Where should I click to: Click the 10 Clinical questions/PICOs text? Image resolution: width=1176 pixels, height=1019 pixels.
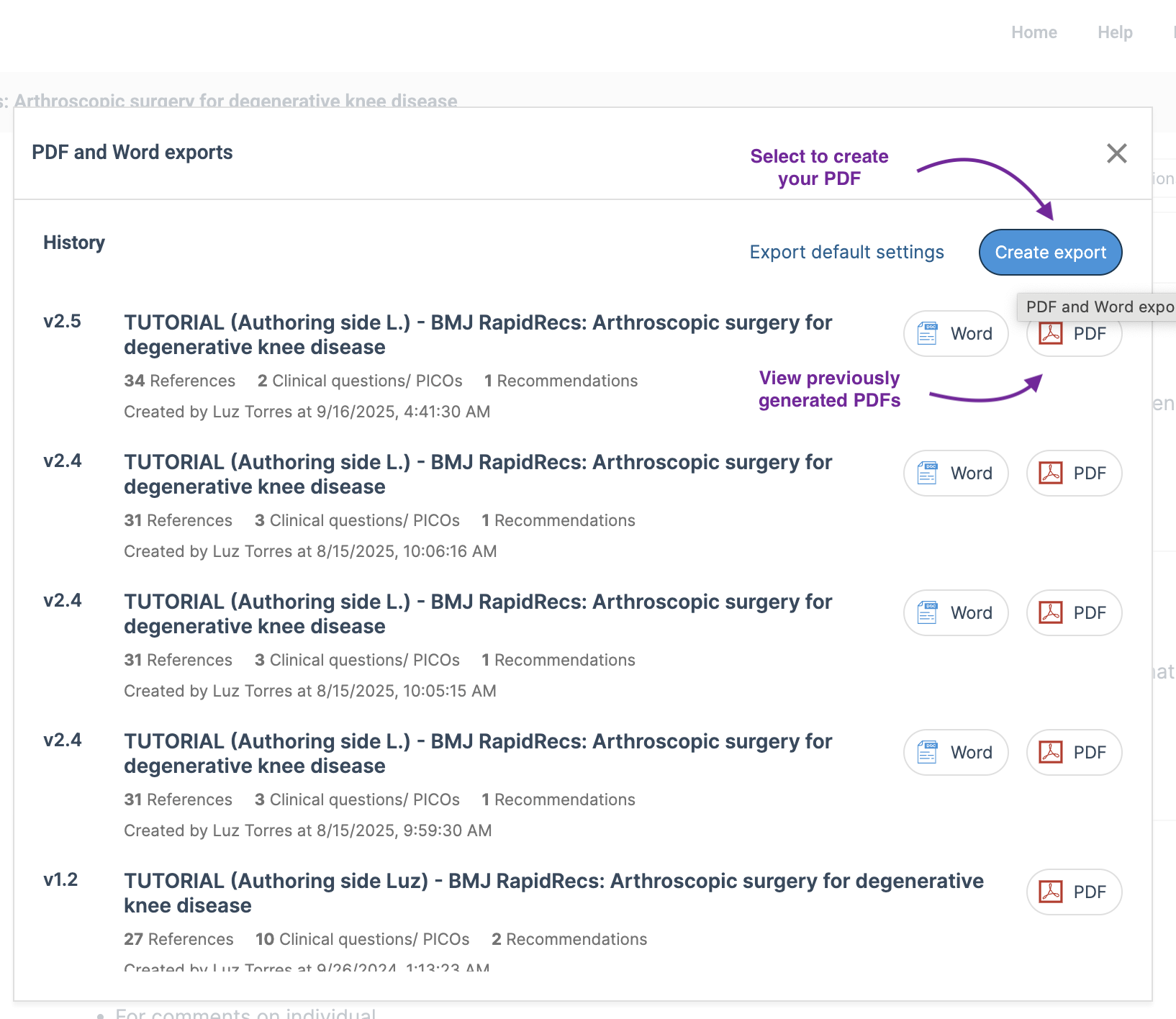[362, 939]
